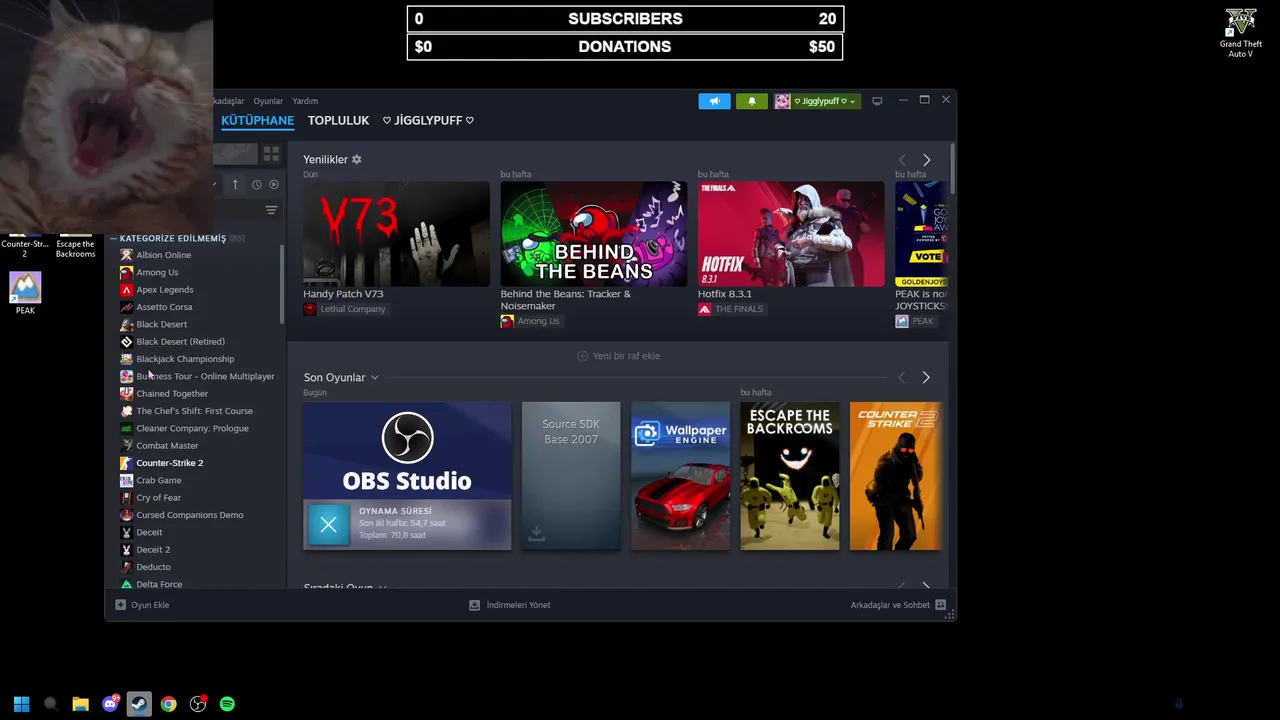
Task: Stop OBS Studio with the X button
Action: click(328, 525)
